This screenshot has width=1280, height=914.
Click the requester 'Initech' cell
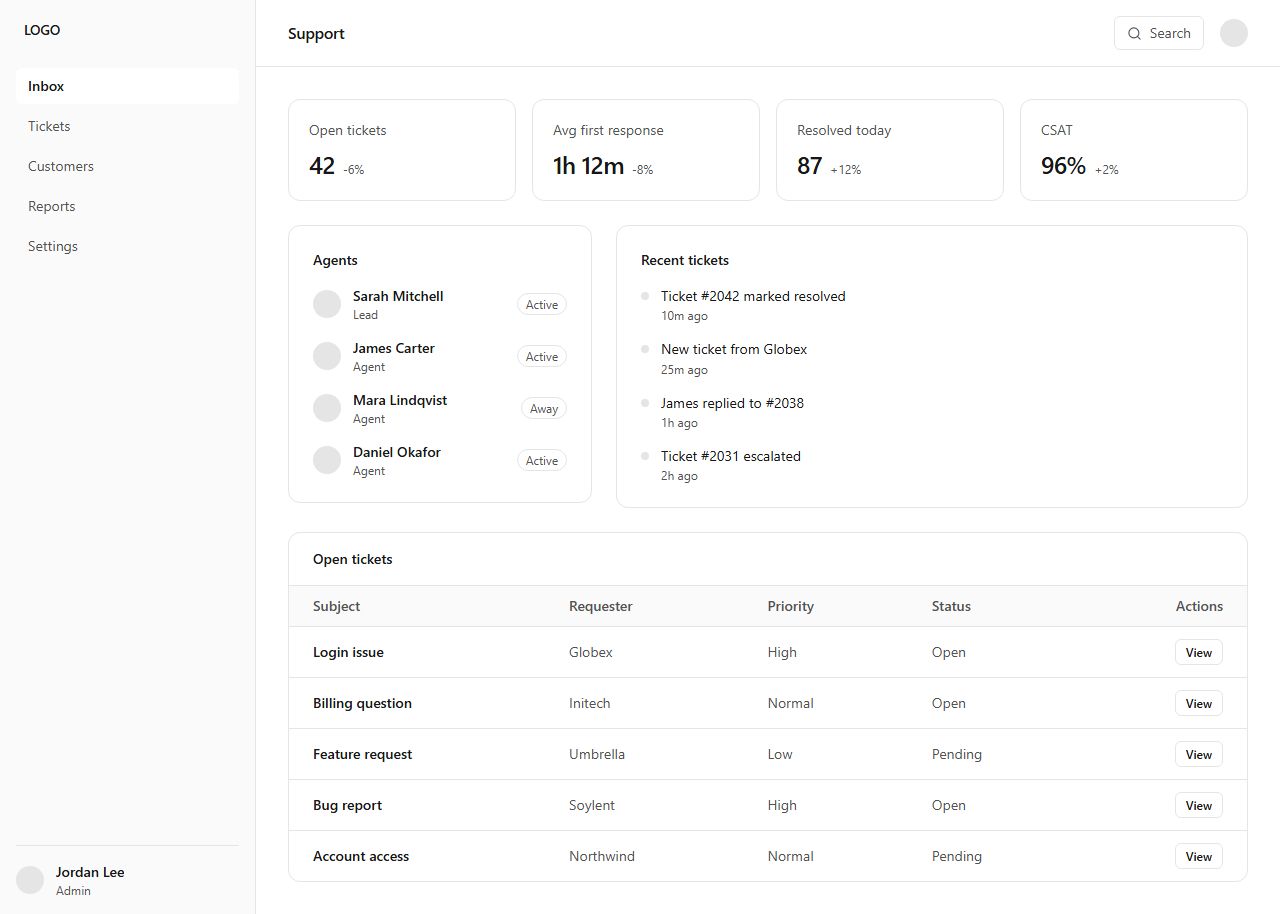pos(589,703)
